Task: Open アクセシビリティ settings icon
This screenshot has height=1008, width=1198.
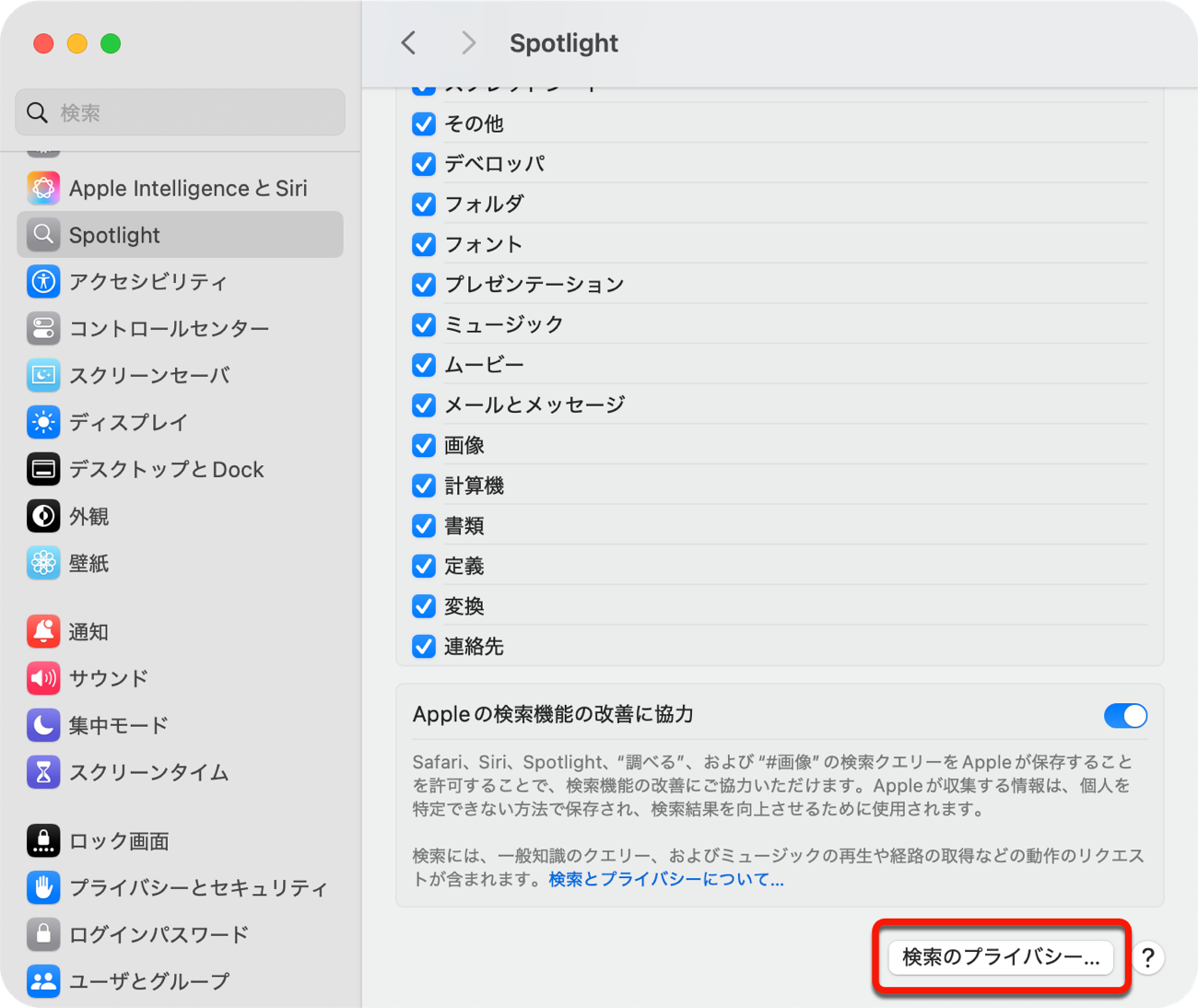Action: [43, 281]
